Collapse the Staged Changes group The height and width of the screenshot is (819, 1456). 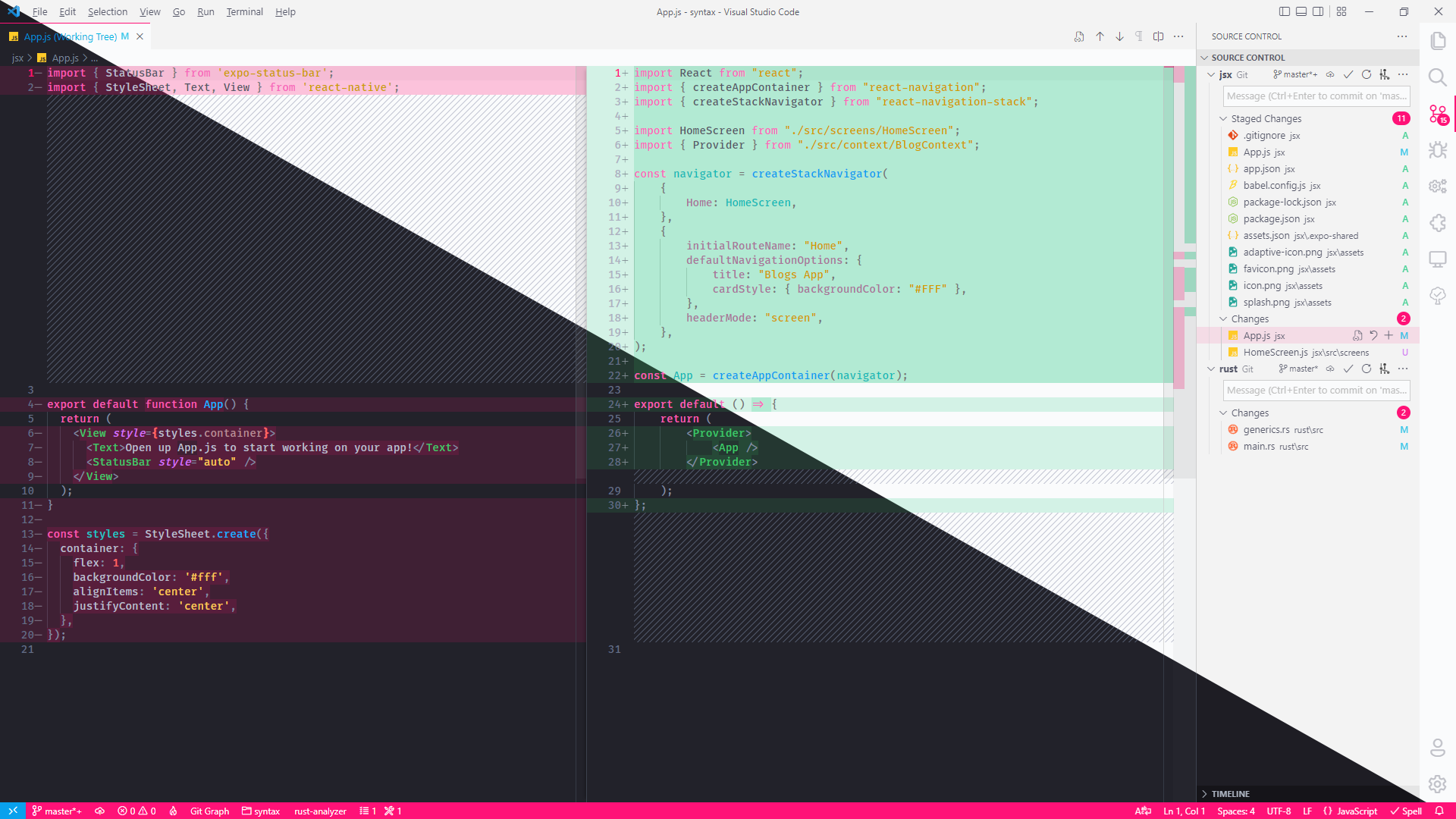point(1223,118)
